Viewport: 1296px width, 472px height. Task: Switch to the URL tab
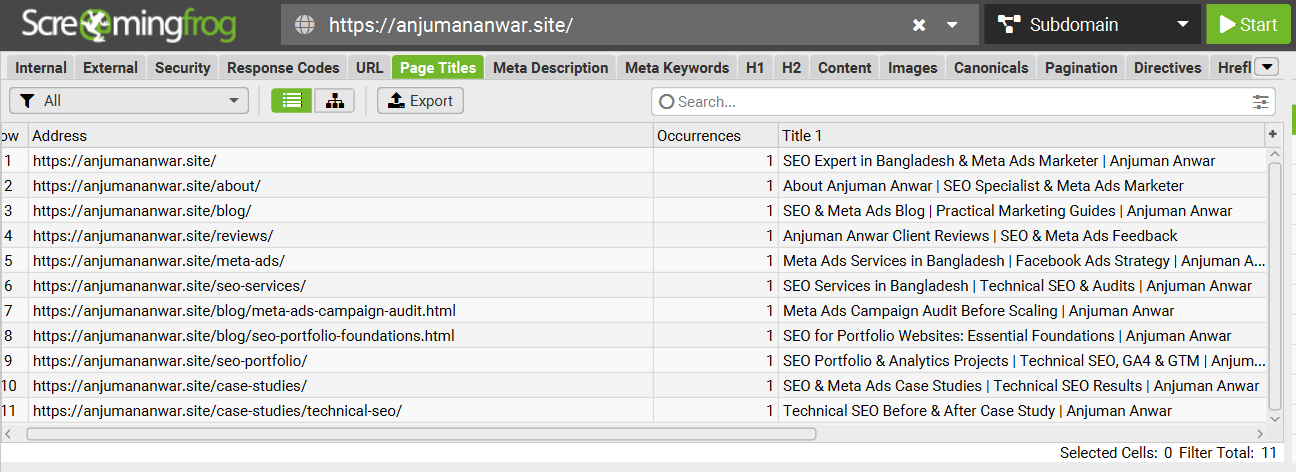coord(369,68)
